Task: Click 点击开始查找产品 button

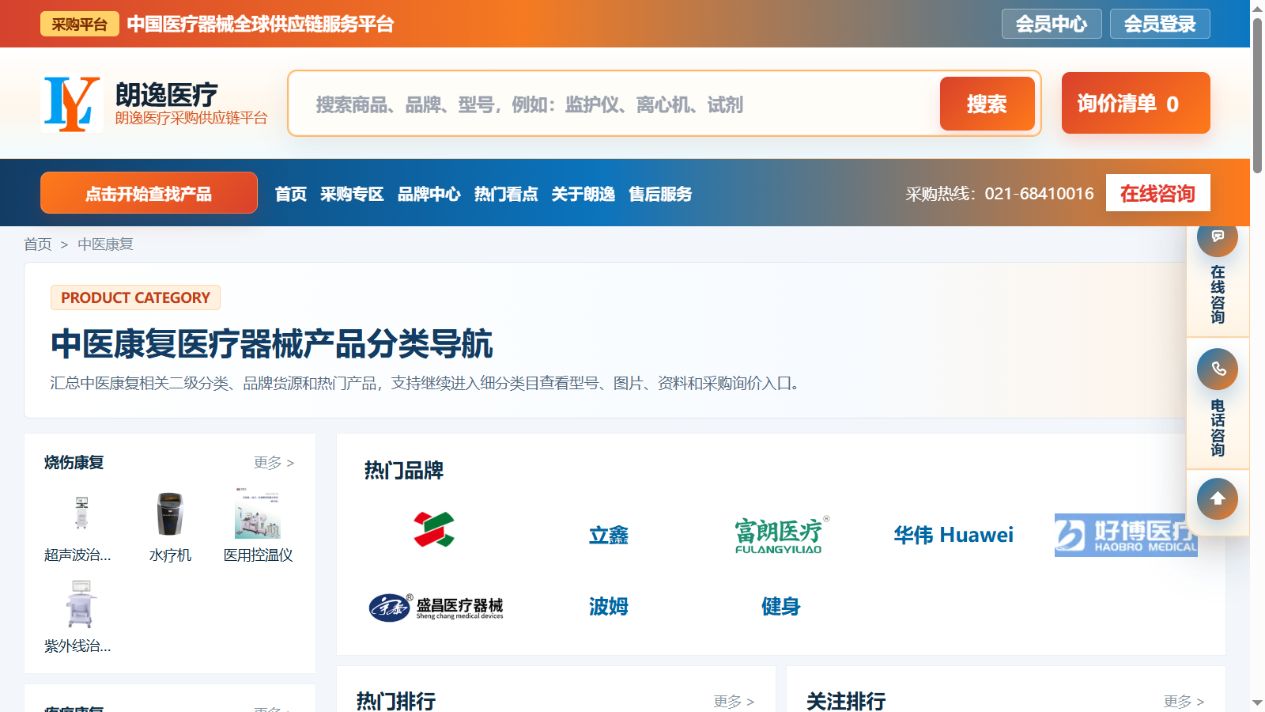Action: [x=149, y=193]
